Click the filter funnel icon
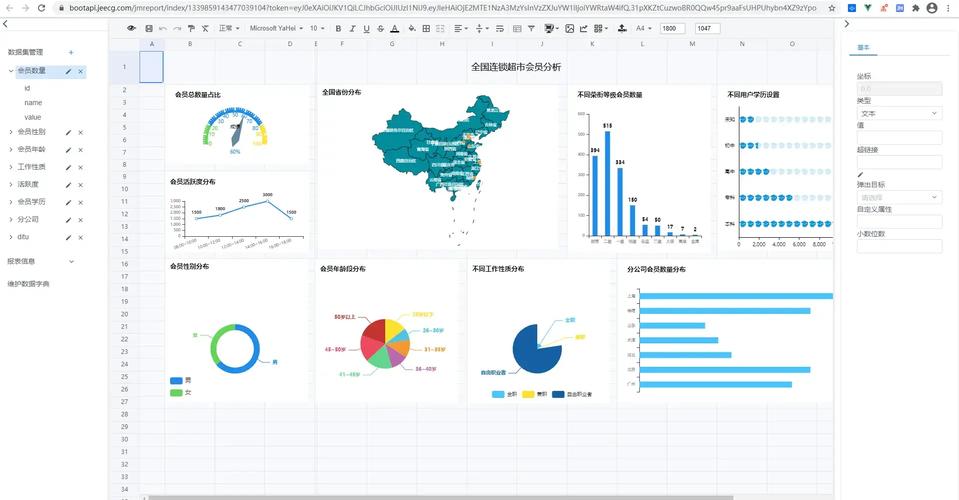Viewport: 959px width, 500px height. pyautogui.click(x=531, y=28)
